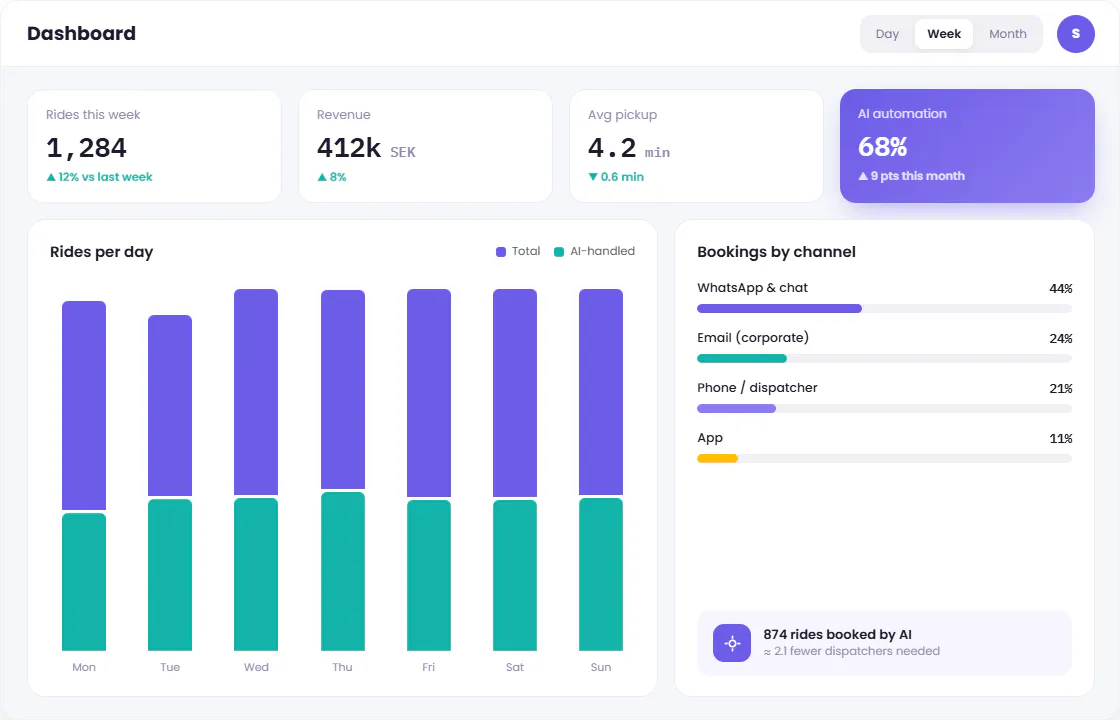Open the Revenue card

pos(425,146)
